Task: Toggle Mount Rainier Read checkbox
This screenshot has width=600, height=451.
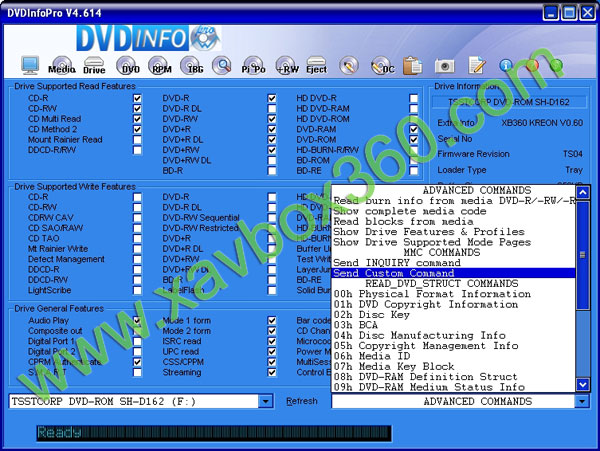Action: 137,140
